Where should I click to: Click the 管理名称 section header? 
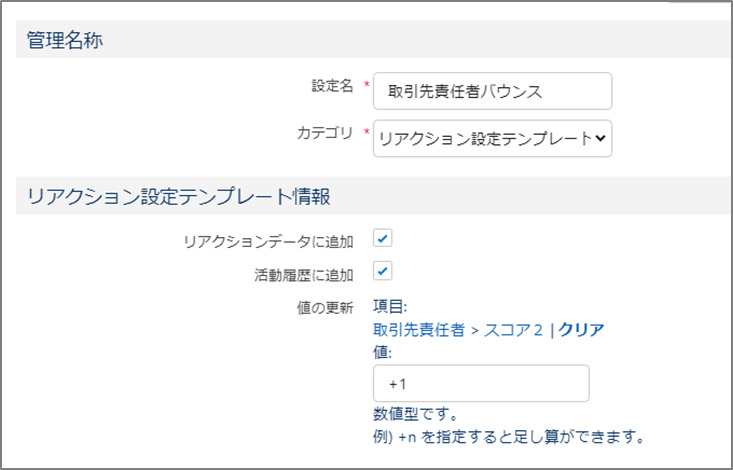(x=65, y=40)
